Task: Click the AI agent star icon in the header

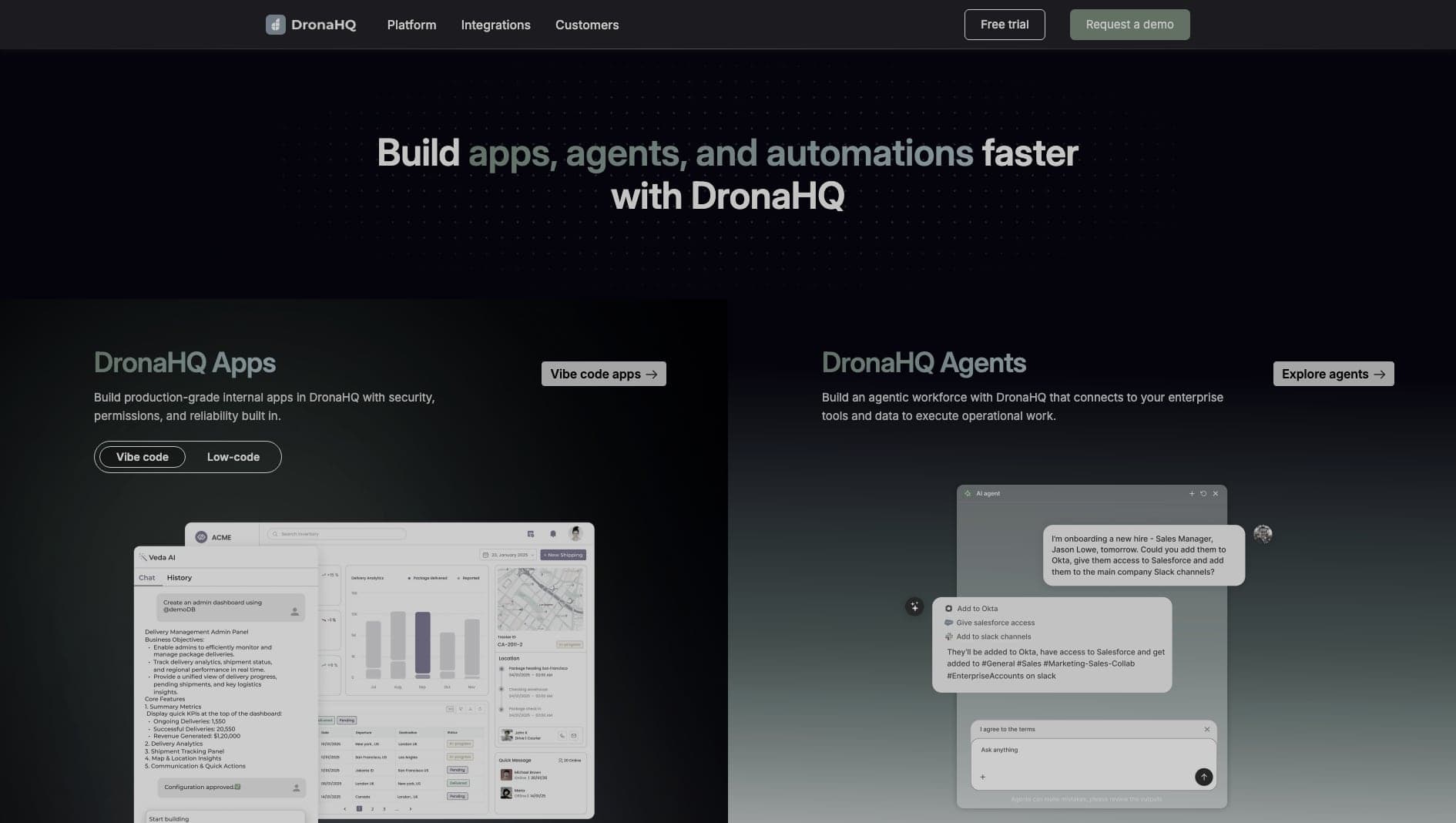Action: (x=968, y=493)
